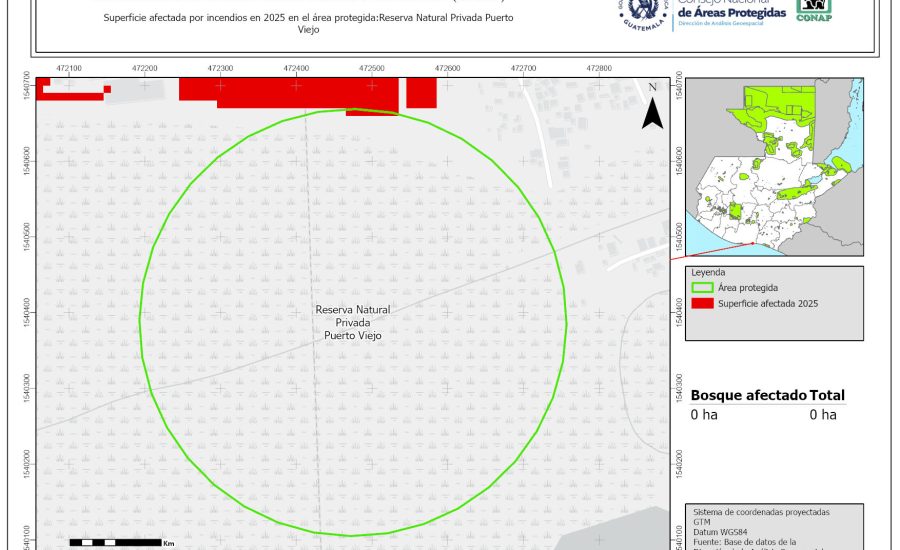This screenshot has width=900, height=550.
Task: Select the Reserva Natural Privada Puerto Viejo label
Action: pos(352,323)
